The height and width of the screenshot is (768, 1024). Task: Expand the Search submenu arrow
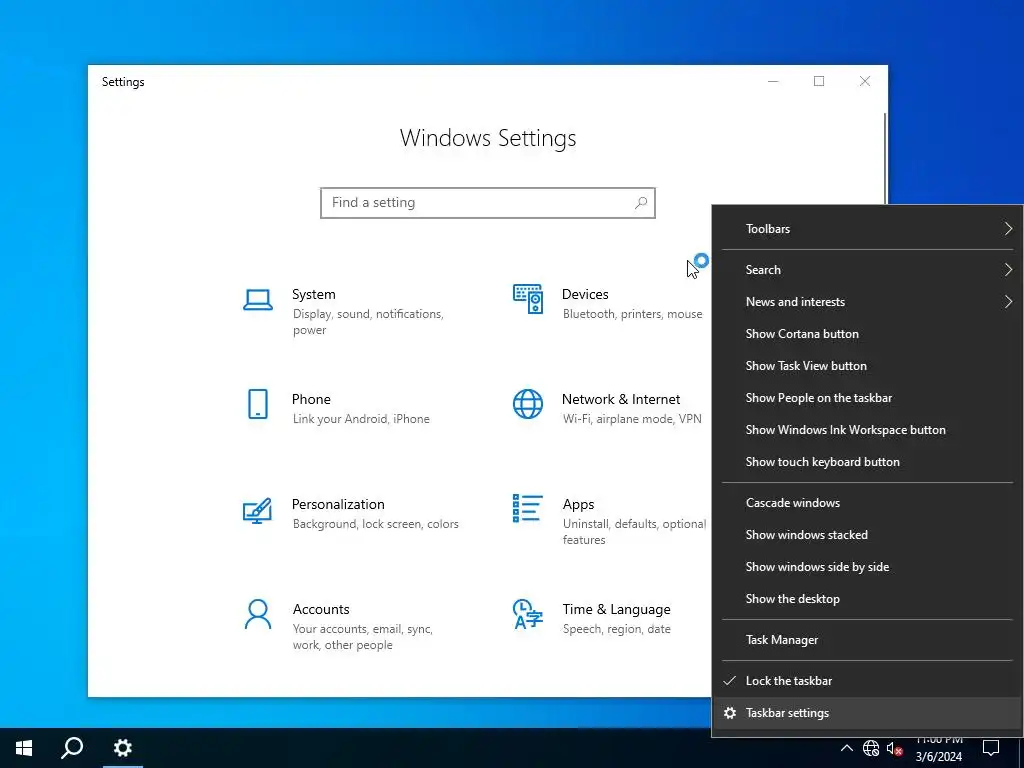click(1008, 270)
